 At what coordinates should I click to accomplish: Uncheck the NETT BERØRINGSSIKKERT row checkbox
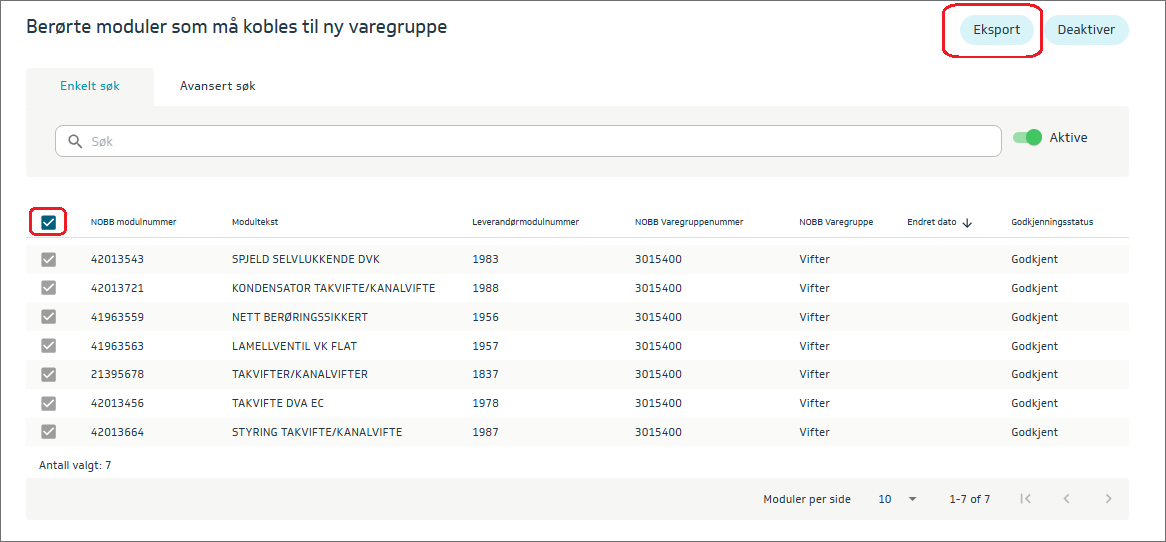point(48,317)
